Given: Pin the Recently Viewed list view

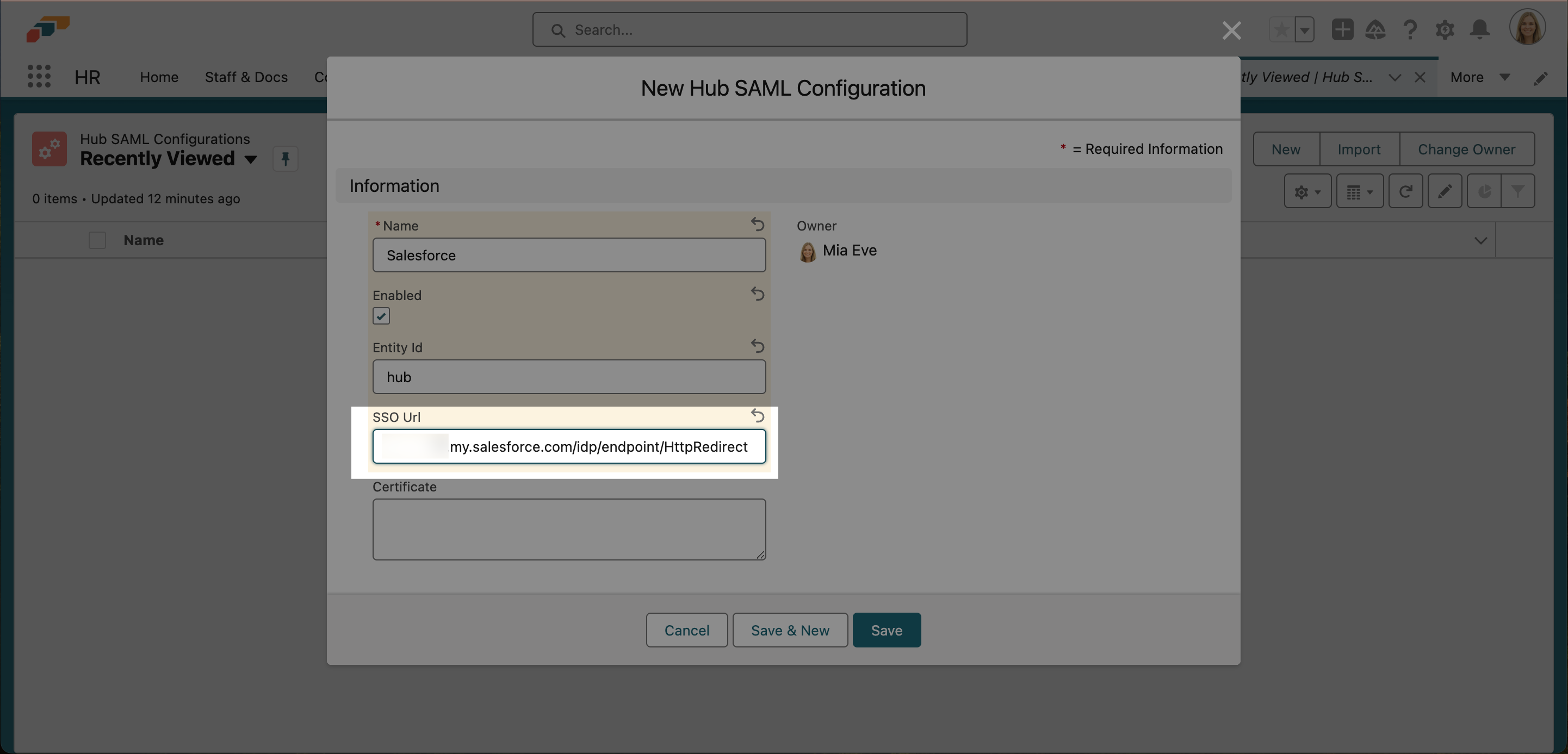Looking at the screenshot, I should pos(285,159).
